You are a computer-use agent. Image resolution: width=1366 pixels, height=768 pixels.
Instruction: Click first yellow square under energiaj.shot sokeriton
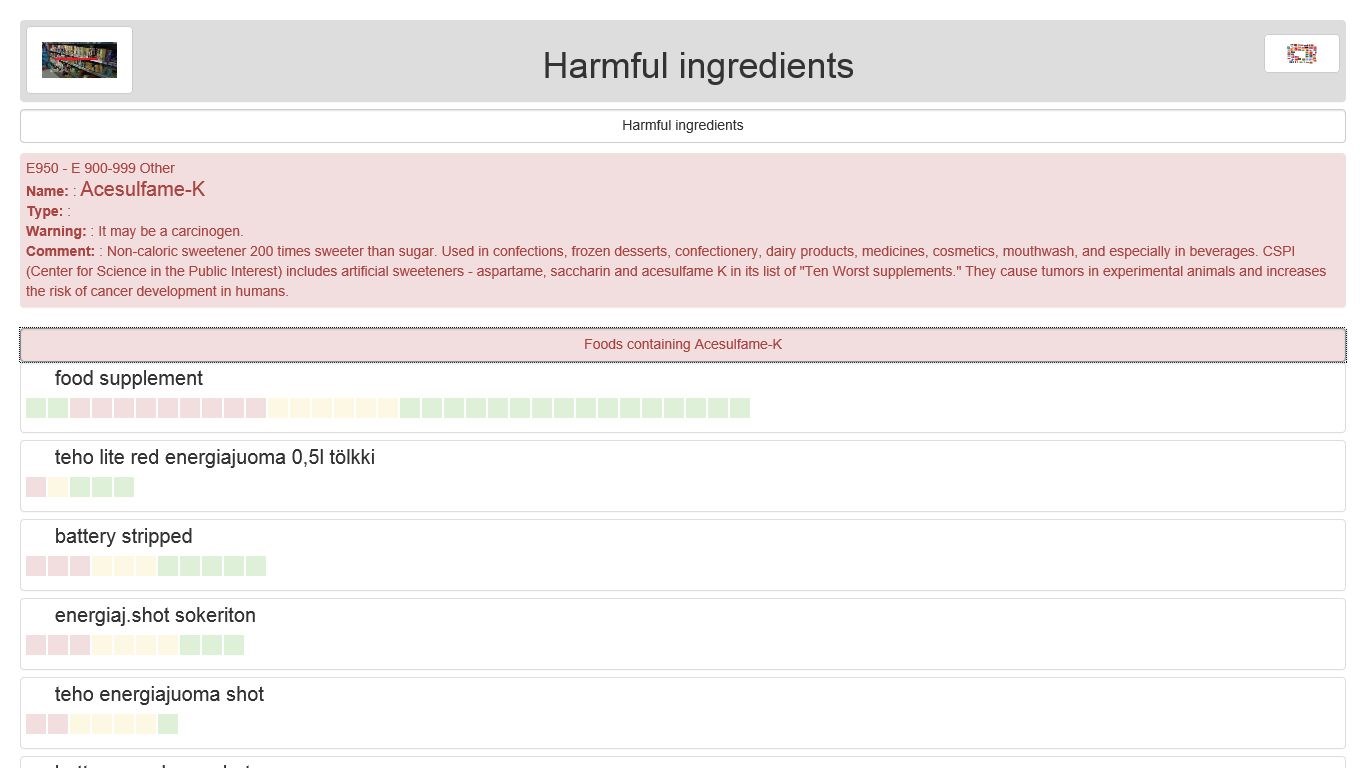[102, 645]
